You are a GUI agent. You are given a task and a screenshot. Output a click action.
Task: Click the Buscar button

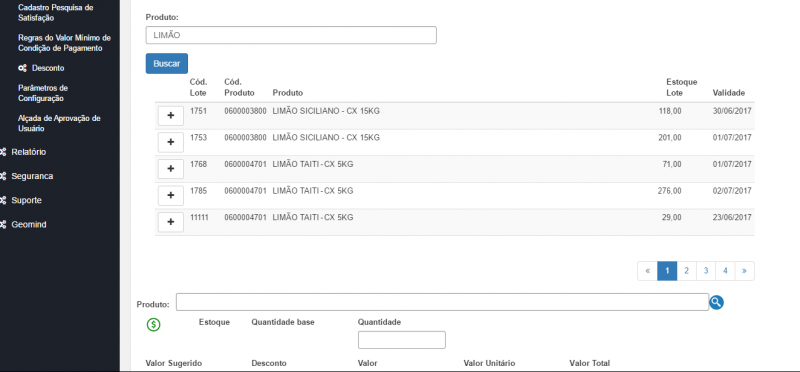[x=167, y=64]
